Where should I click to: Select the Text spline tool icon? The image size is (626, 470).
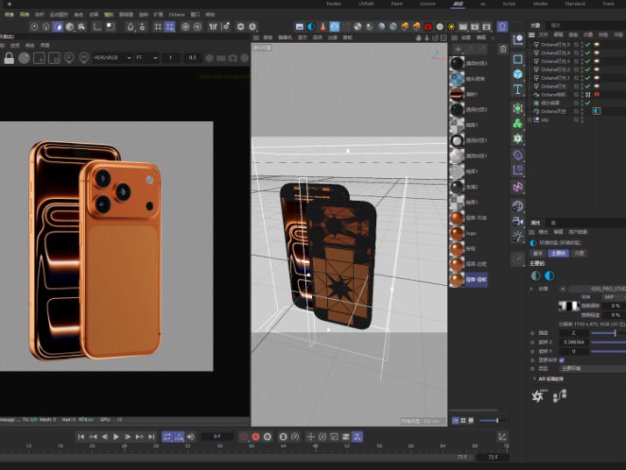[518, 91]
